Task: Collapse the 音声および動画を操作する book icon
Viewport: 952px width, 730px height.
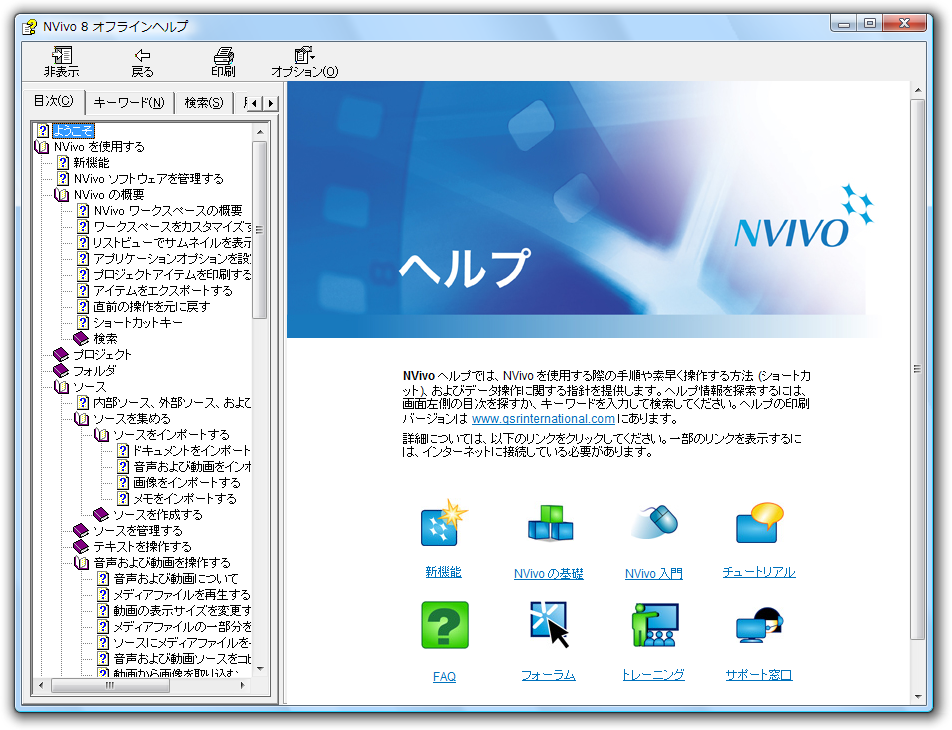Action: tap(81, 563)
